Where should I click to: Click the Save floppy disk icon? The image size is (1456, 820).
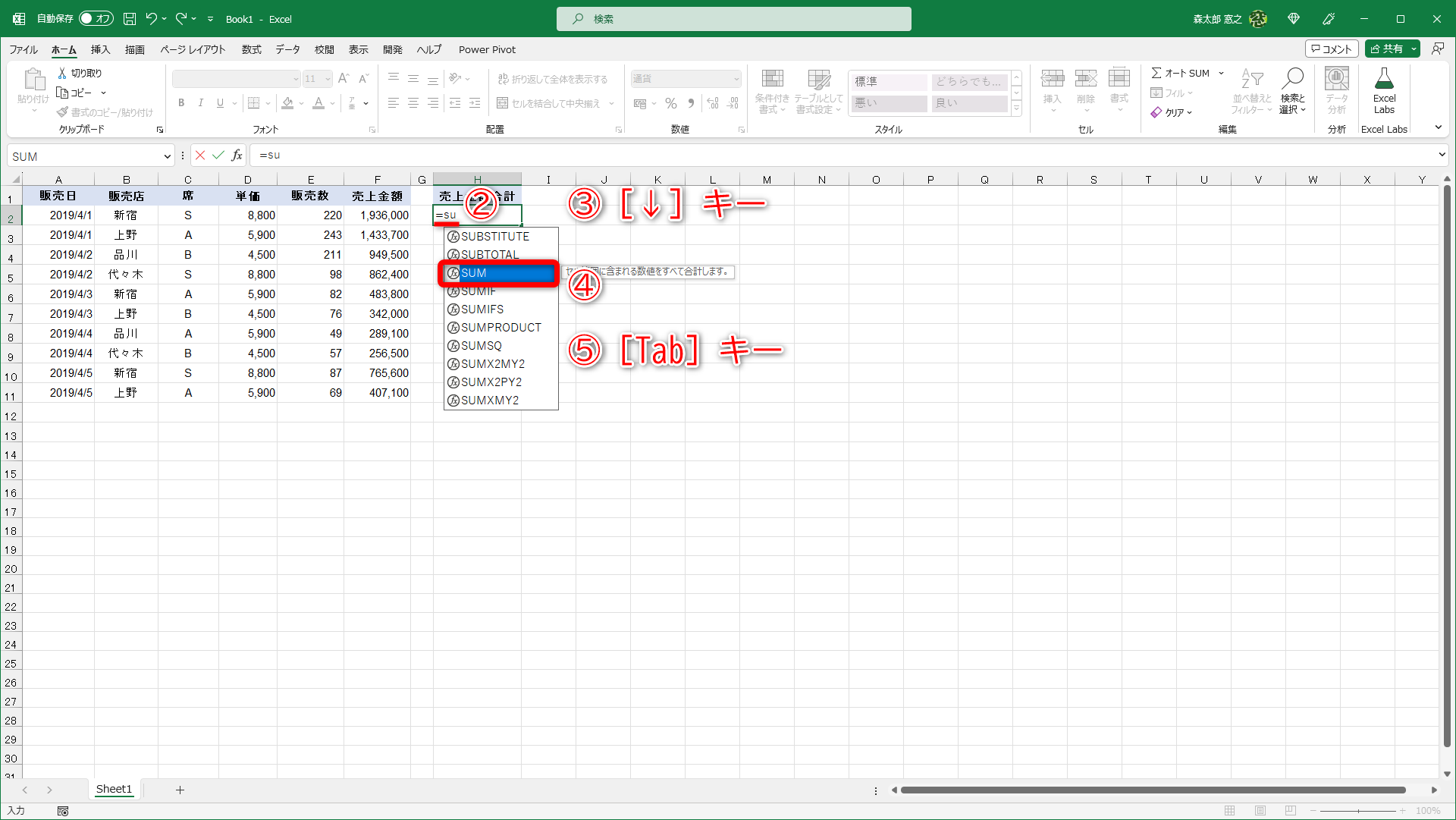[x=130, y=19]
